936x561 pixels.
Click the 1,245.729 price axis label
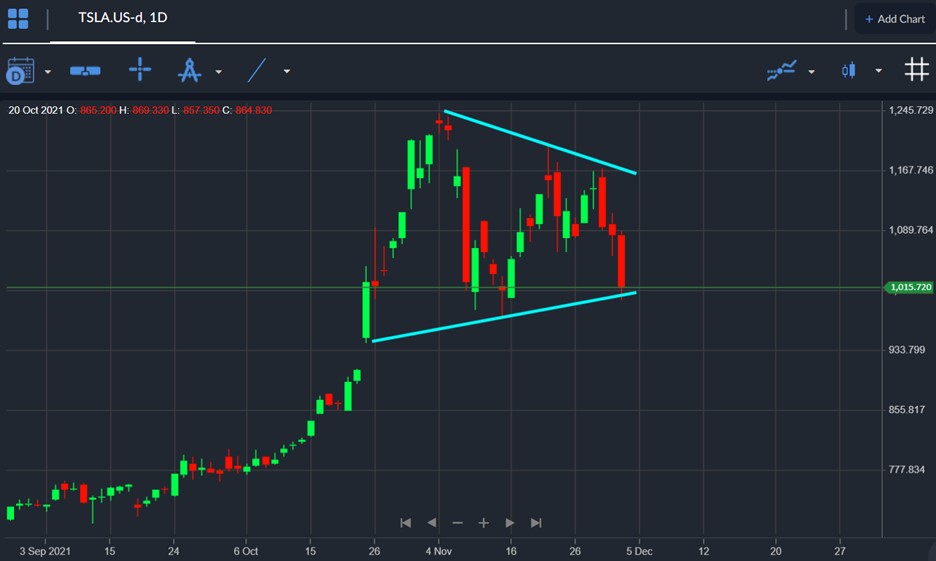pyautogui.click(x=910, y=110)
